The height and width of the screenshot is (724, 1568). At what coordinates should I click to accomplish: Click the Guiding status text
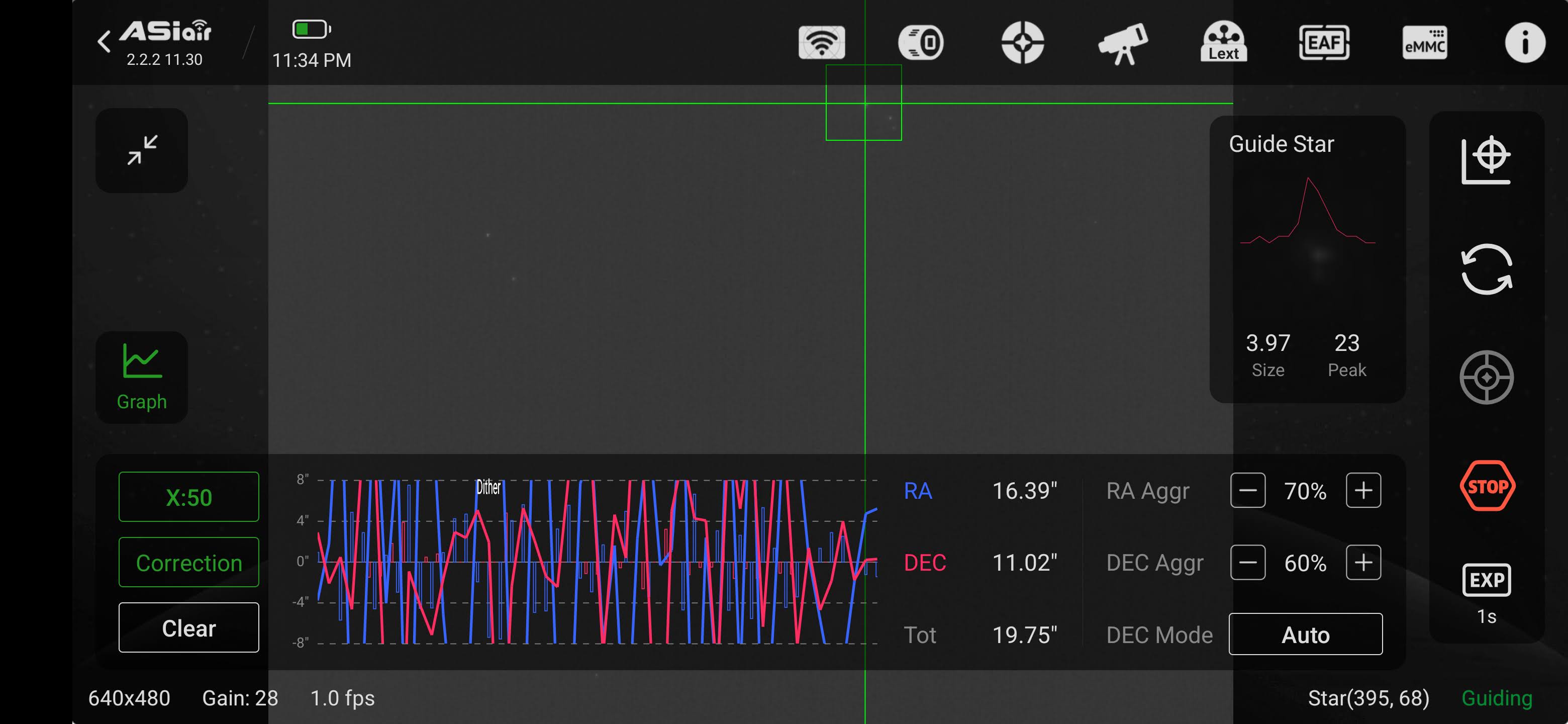(1497, 698)
